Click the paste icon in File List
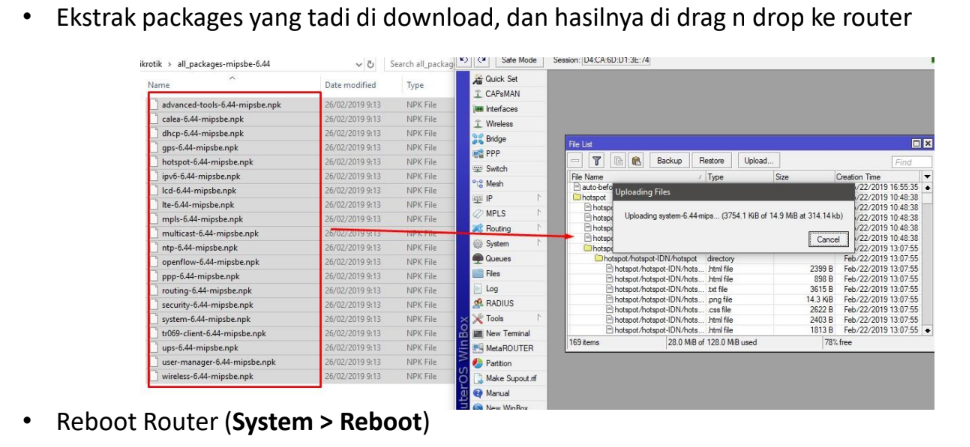This screenshot has height=447, width=970. click(635, 161)
